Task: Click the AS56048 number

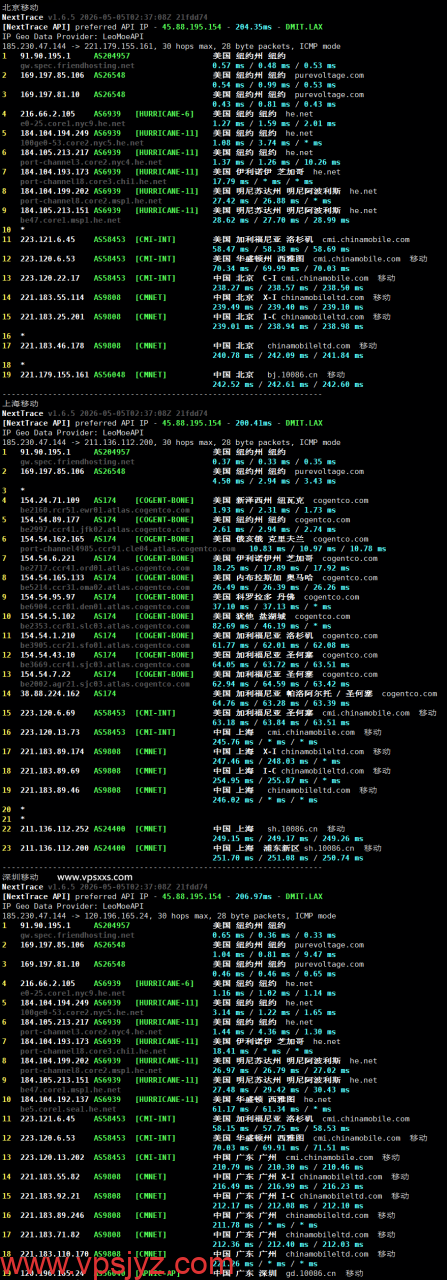Action: pyautogui.click(x=110, y=374)
